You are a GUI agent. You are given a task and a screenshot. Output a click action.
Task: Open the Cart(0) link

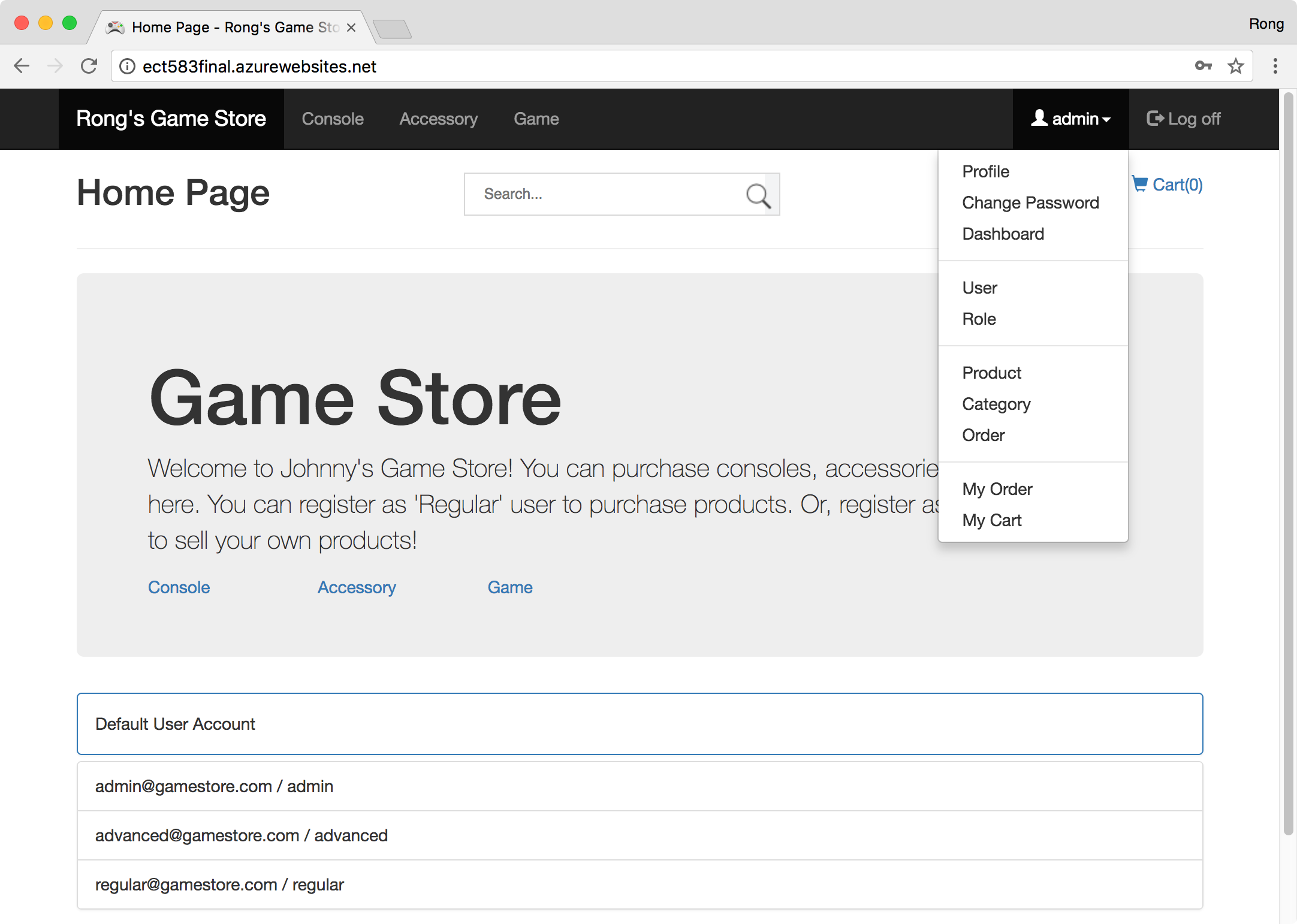[x=1167, y=184]
